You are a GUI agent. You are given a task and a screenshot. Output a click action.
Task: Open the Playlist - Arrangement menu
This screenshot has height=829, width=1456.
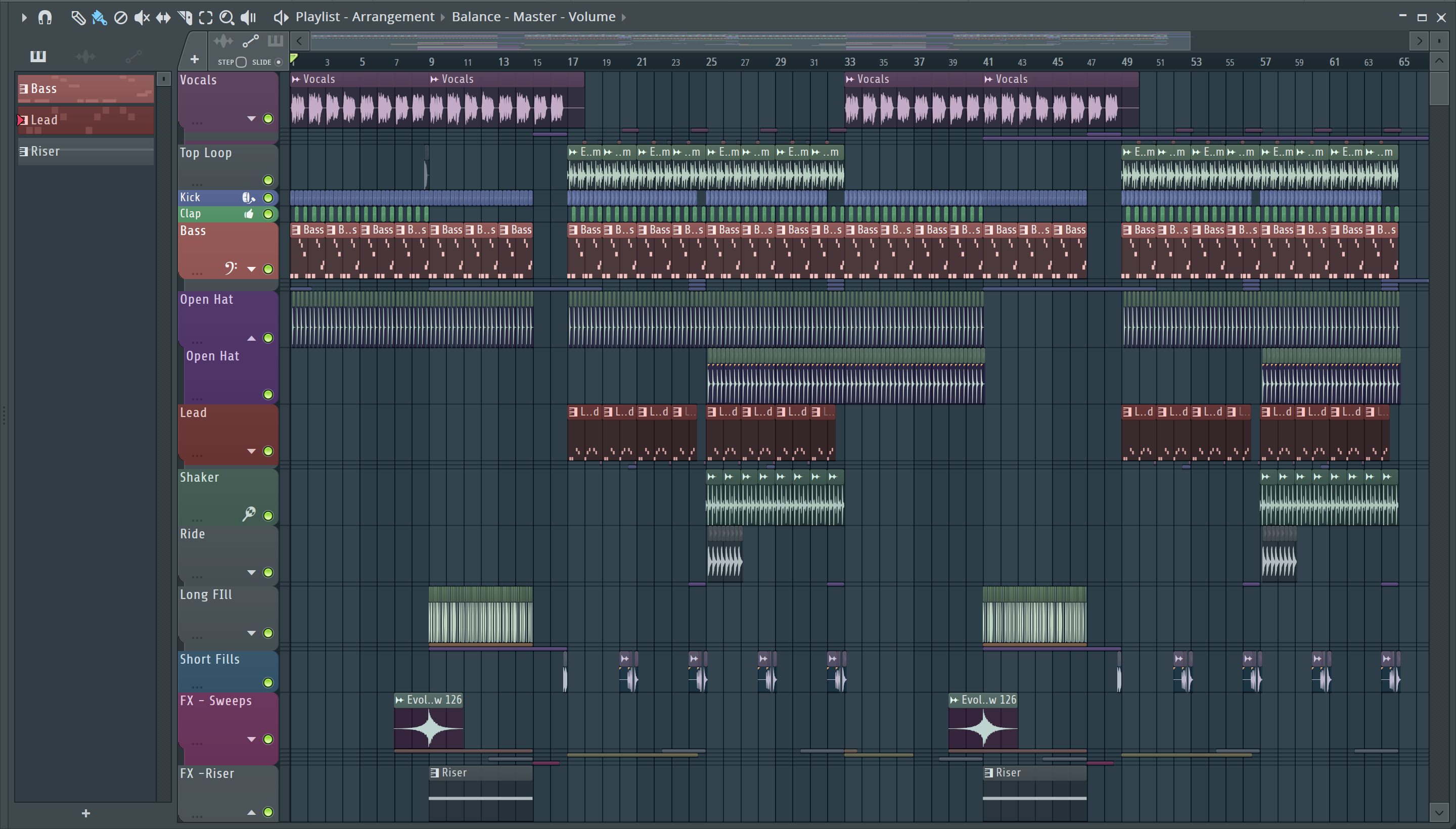365,17
